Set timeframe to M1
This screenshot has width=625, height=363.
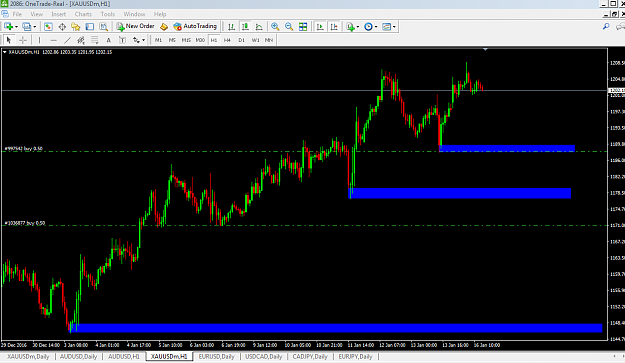158,40
